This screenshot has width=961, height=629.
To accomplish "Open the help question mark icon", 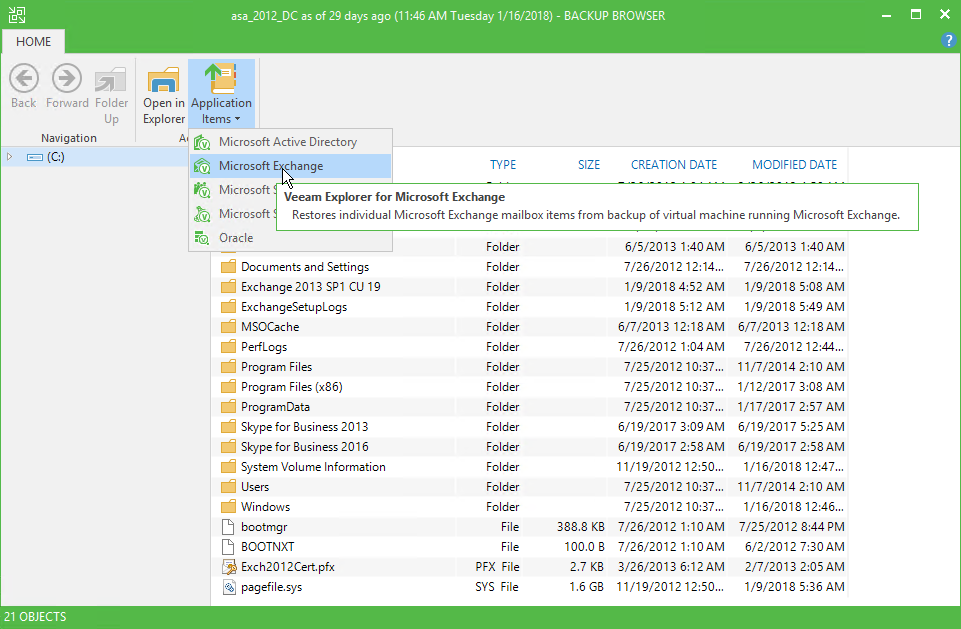I will (x=948, y=40).
